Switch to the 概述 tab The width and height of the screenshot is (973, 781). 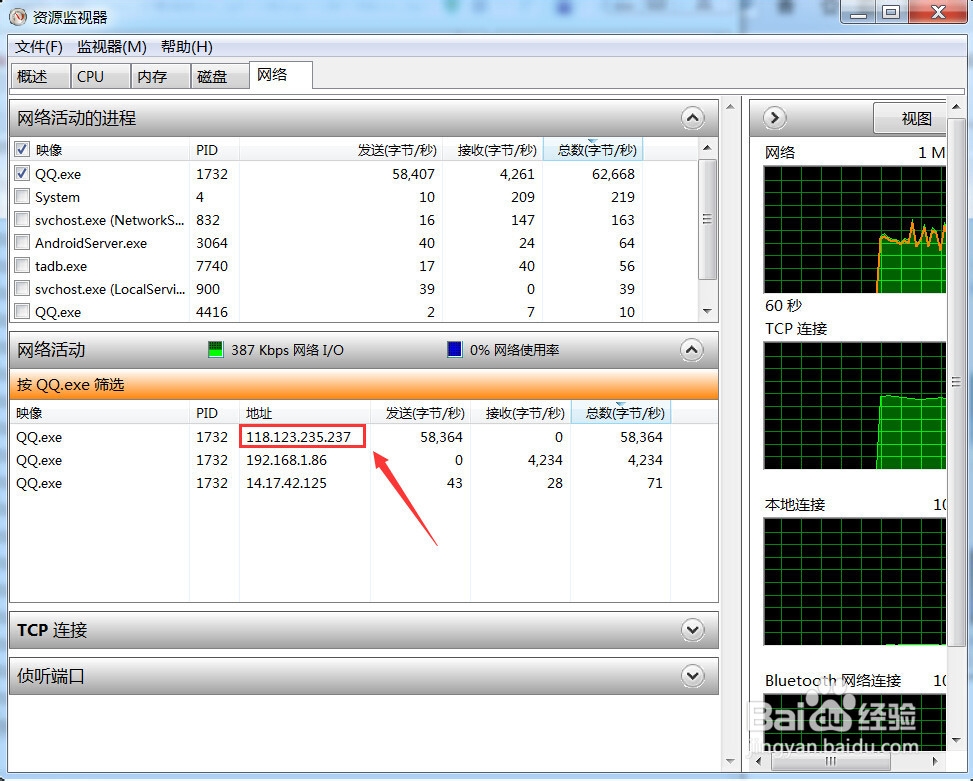[x=41, y=76]
